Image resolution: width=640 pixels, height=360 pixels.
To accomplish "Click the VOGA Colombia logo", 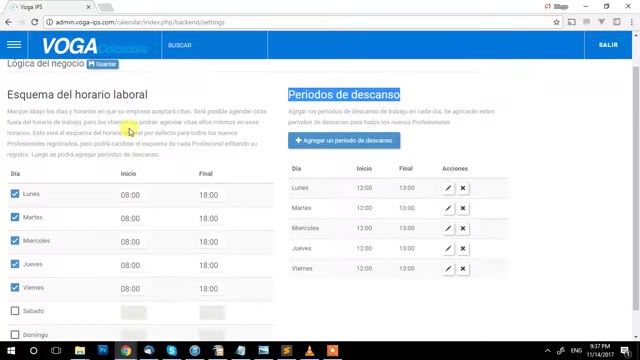I will click(x=94, y=46).
